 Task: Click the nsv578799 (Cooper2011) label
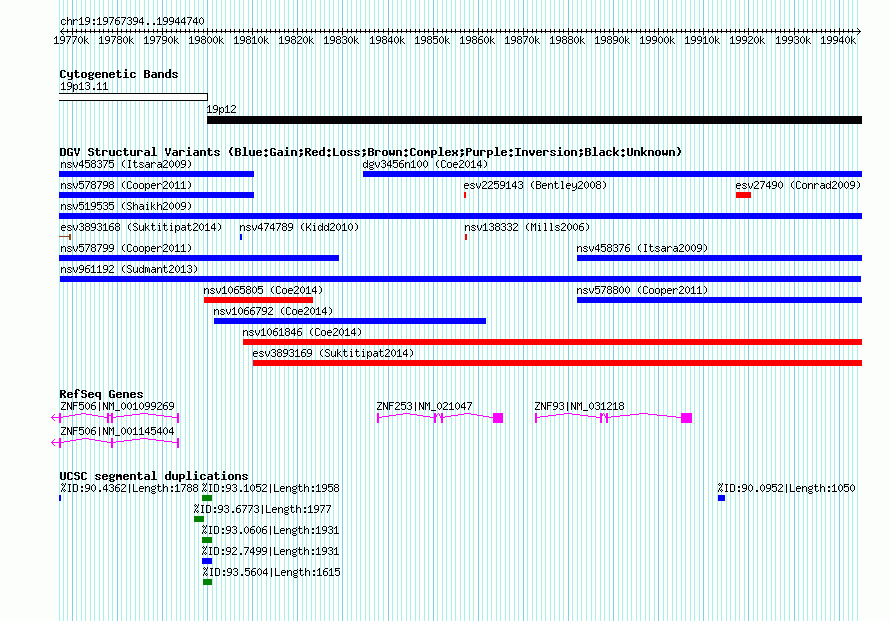(x=126, y=248)
